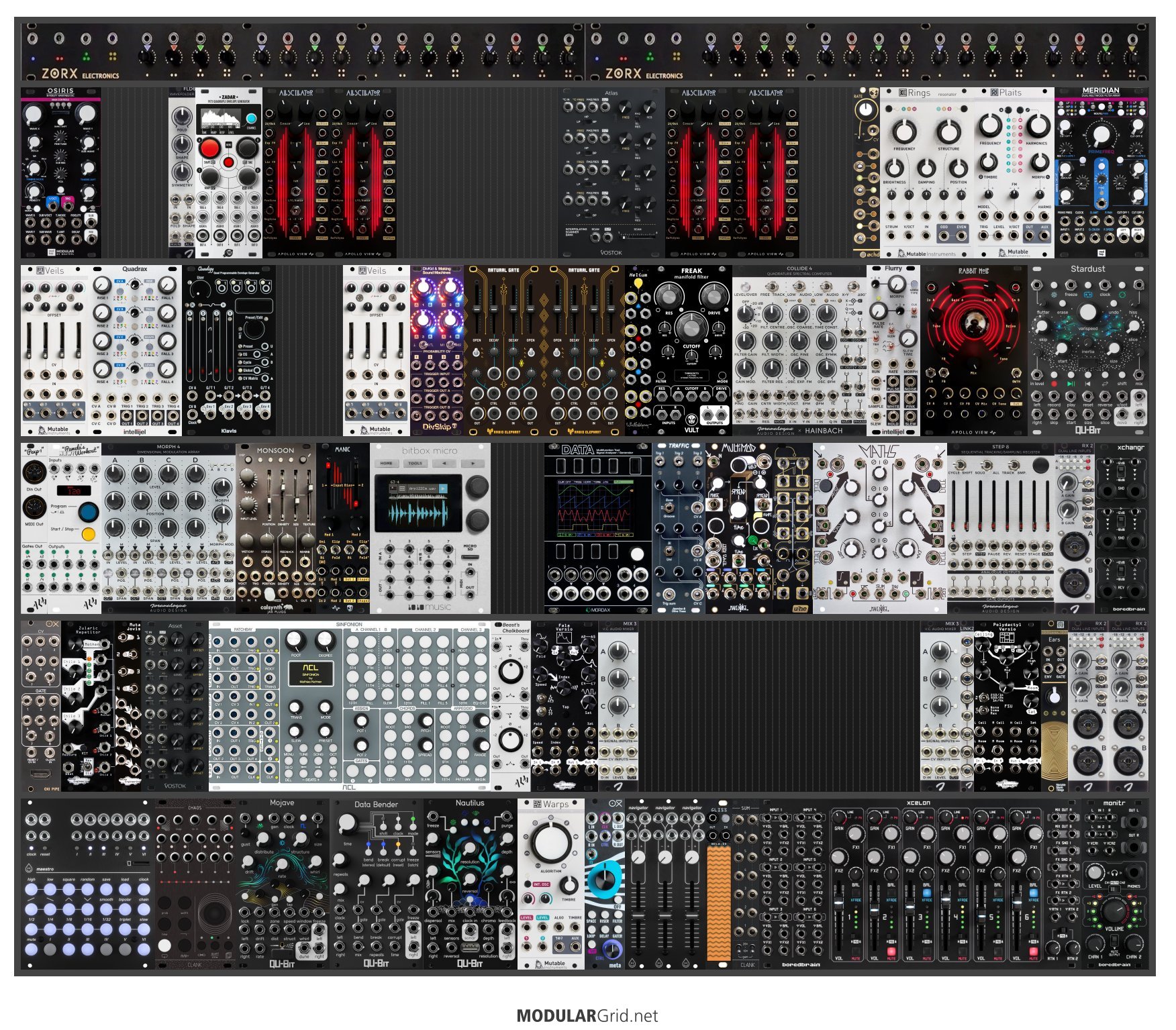Click the DEGREE knob on Sinfonion
The image size is (1176, 1030).
tap(326, 641)
